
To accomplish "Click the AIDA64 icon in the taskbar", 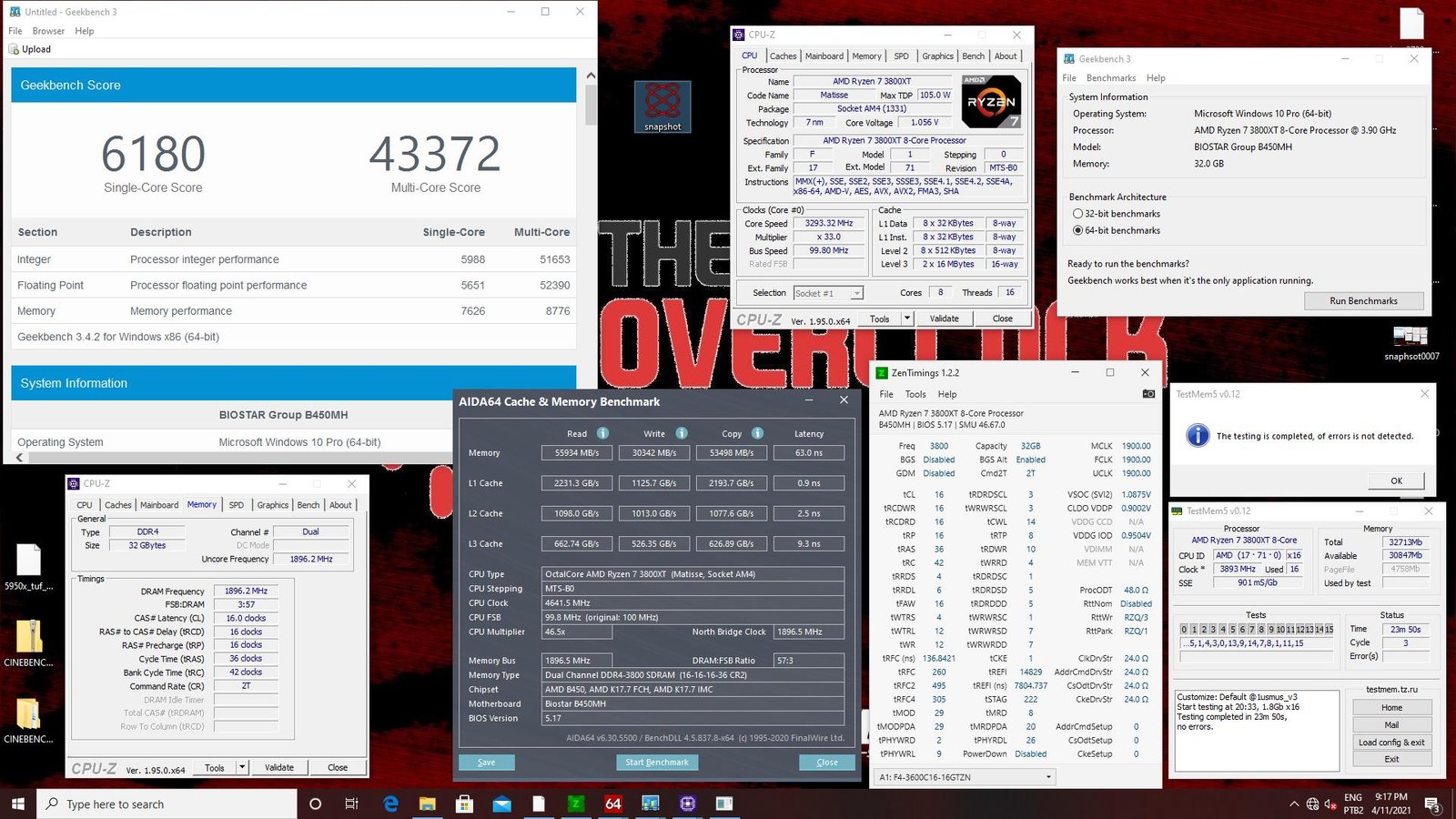I will [x=612, y=804].
